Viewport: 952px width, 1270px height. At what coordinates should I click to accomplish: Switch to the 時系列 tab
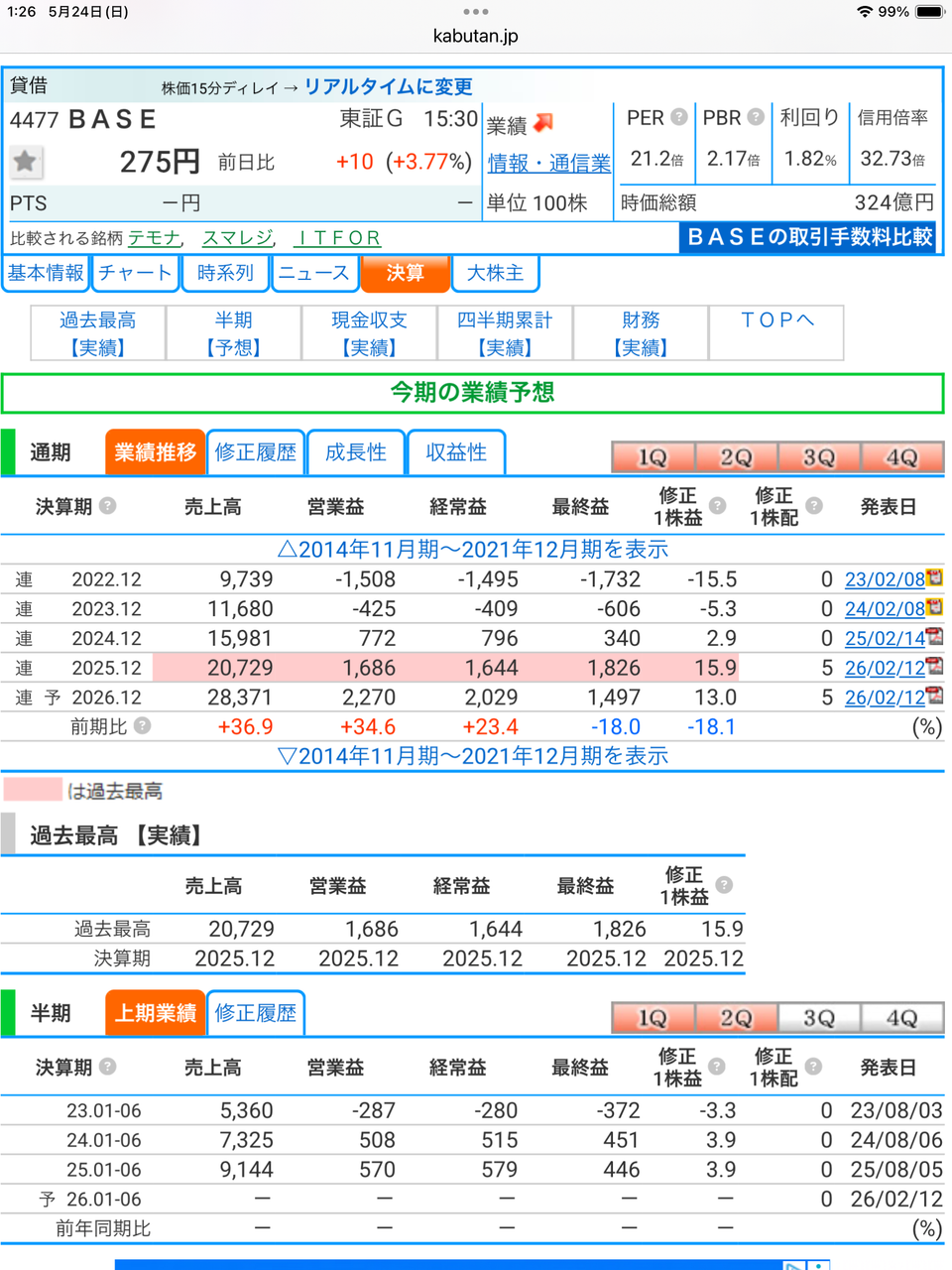pos(225,273)
